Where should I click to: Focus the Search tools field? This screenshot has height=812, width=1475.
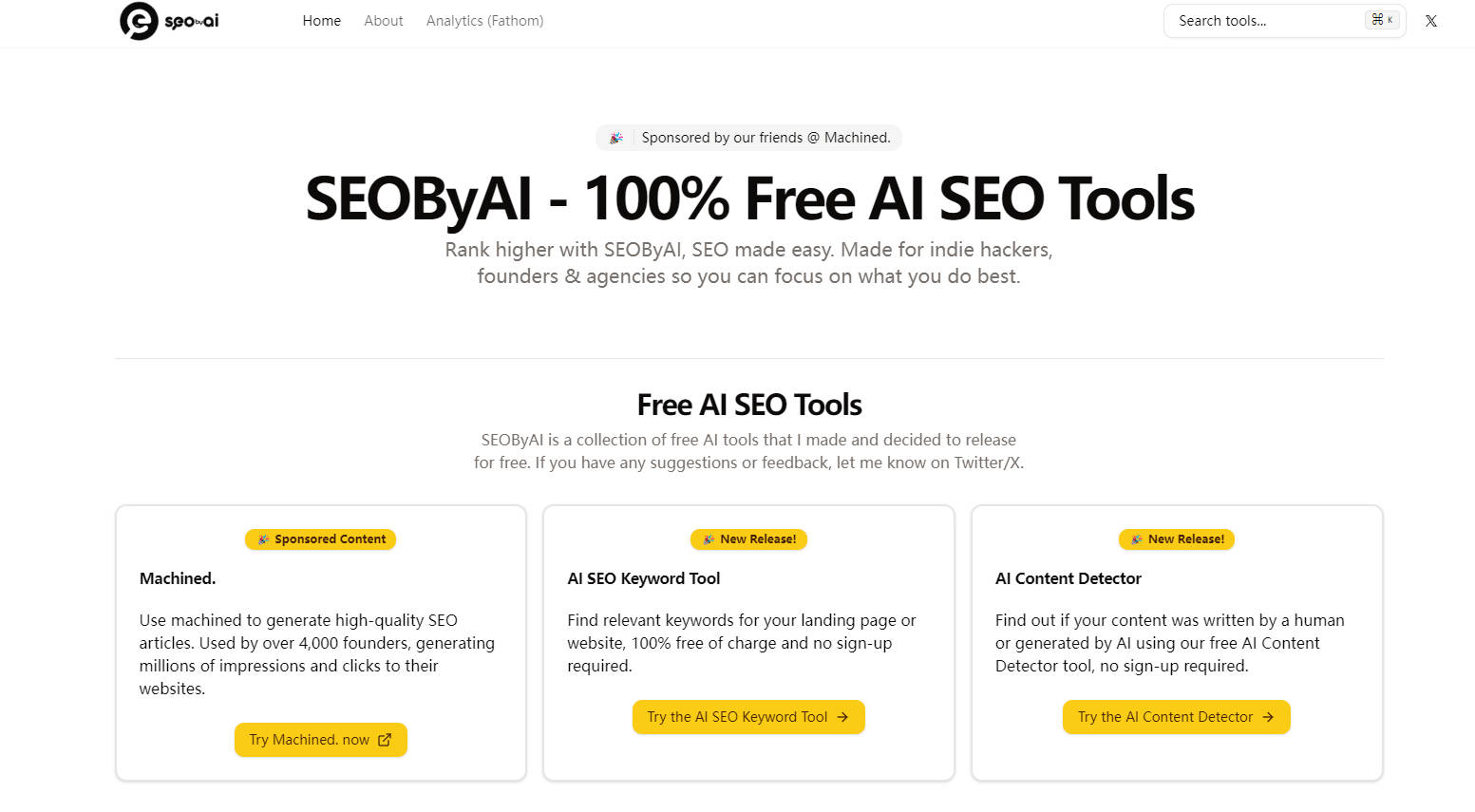pyautogui.click(x=1284, y=21)
